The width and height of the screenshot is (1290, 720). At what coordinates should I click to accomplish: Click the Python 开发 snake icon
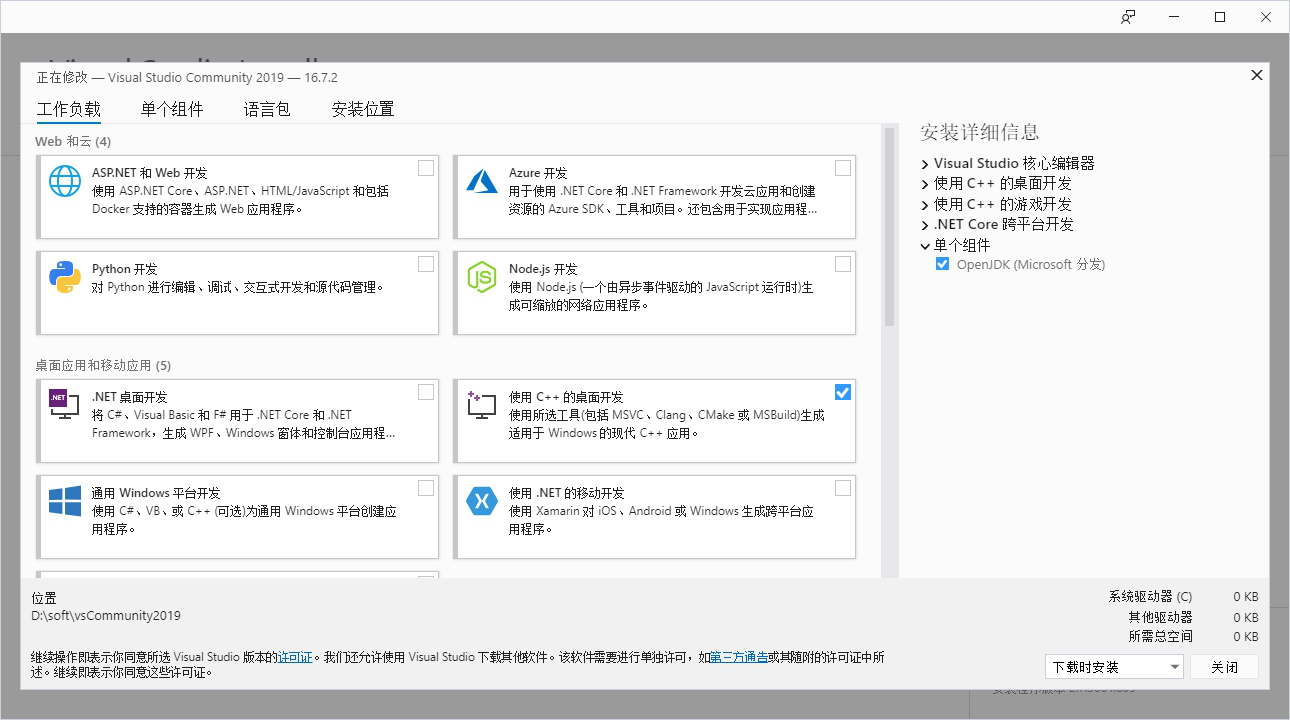(x=64, y=276)
